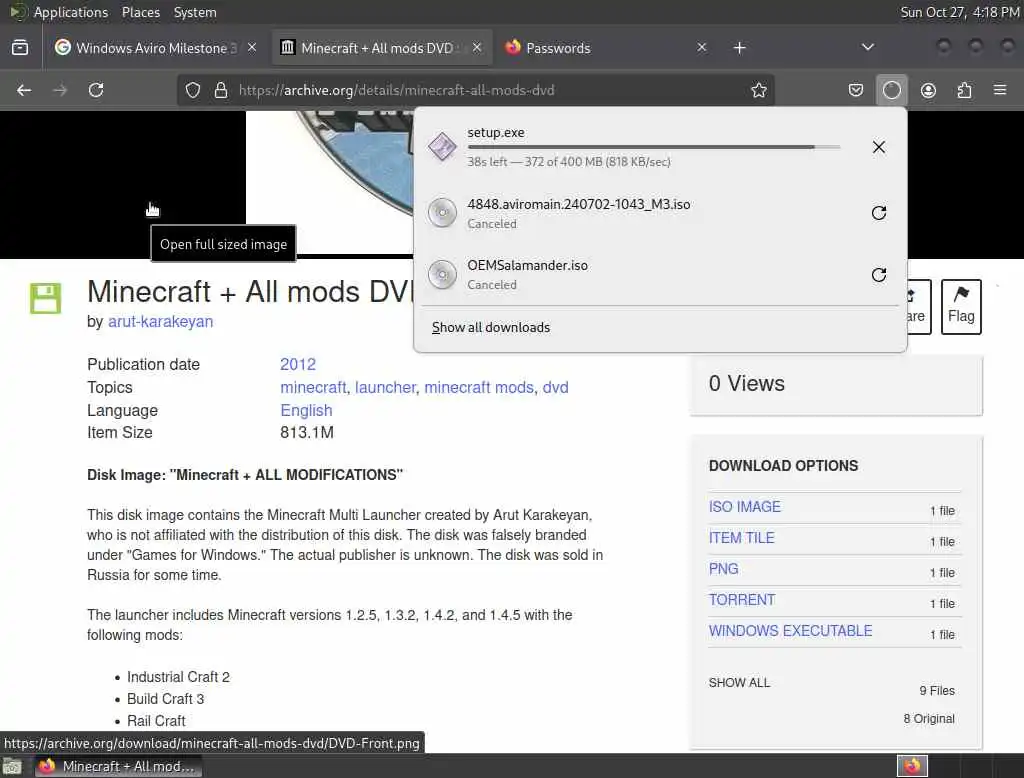Open a new tab with plus button

coord(739,48)
